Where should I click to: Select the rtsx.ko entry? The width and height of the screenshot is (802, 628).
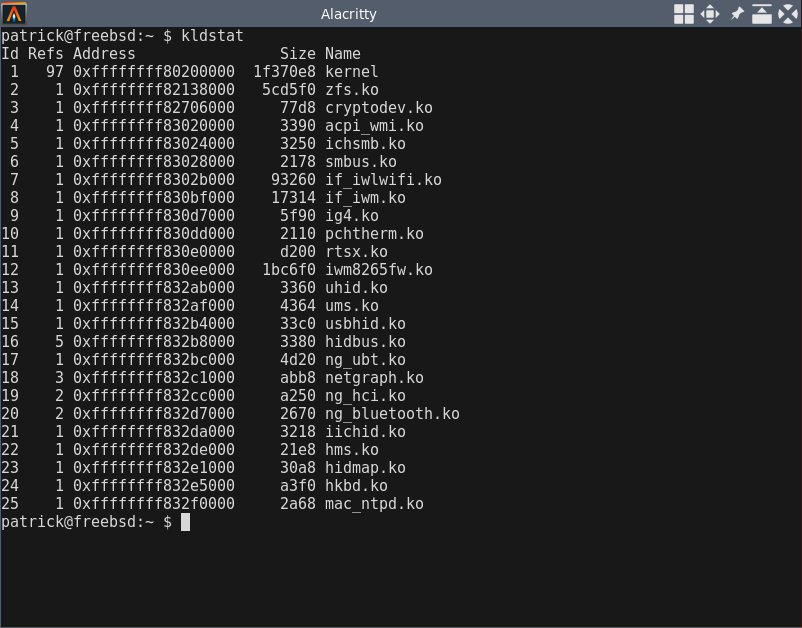point(357,252)
